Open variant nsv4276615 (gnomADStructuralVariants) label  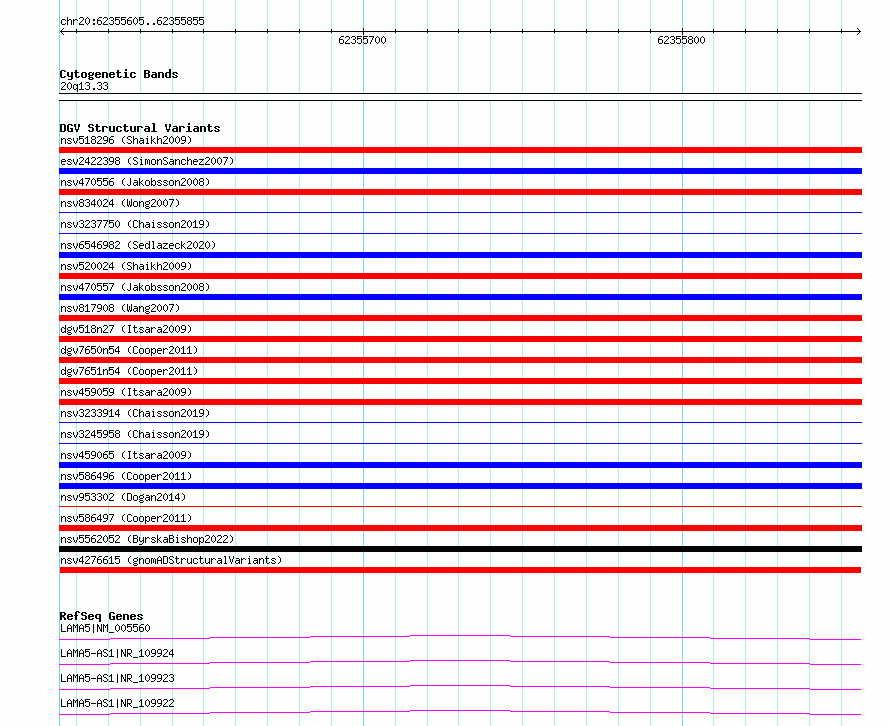171,560
